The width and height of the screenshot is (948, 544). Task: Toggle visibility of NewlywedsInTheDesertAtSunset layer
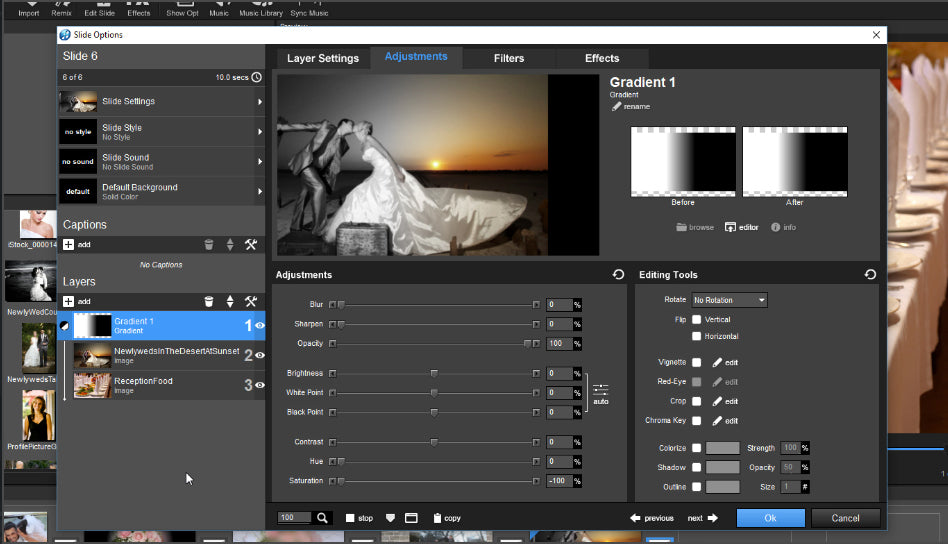pos(260,355)
